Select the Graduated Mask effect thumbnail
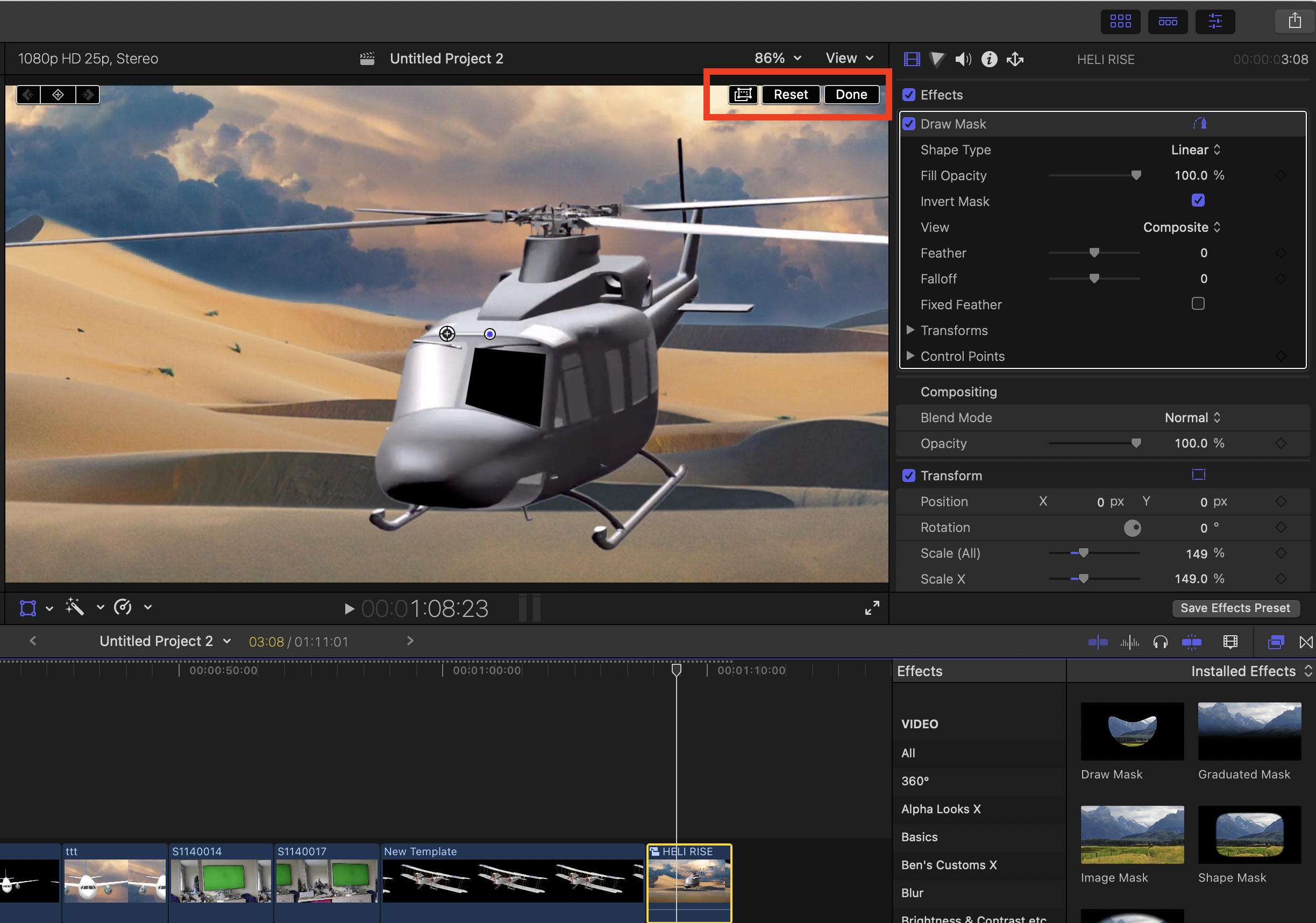Viewport: 1316px width, 923px height. click(x=1249, y=732)
